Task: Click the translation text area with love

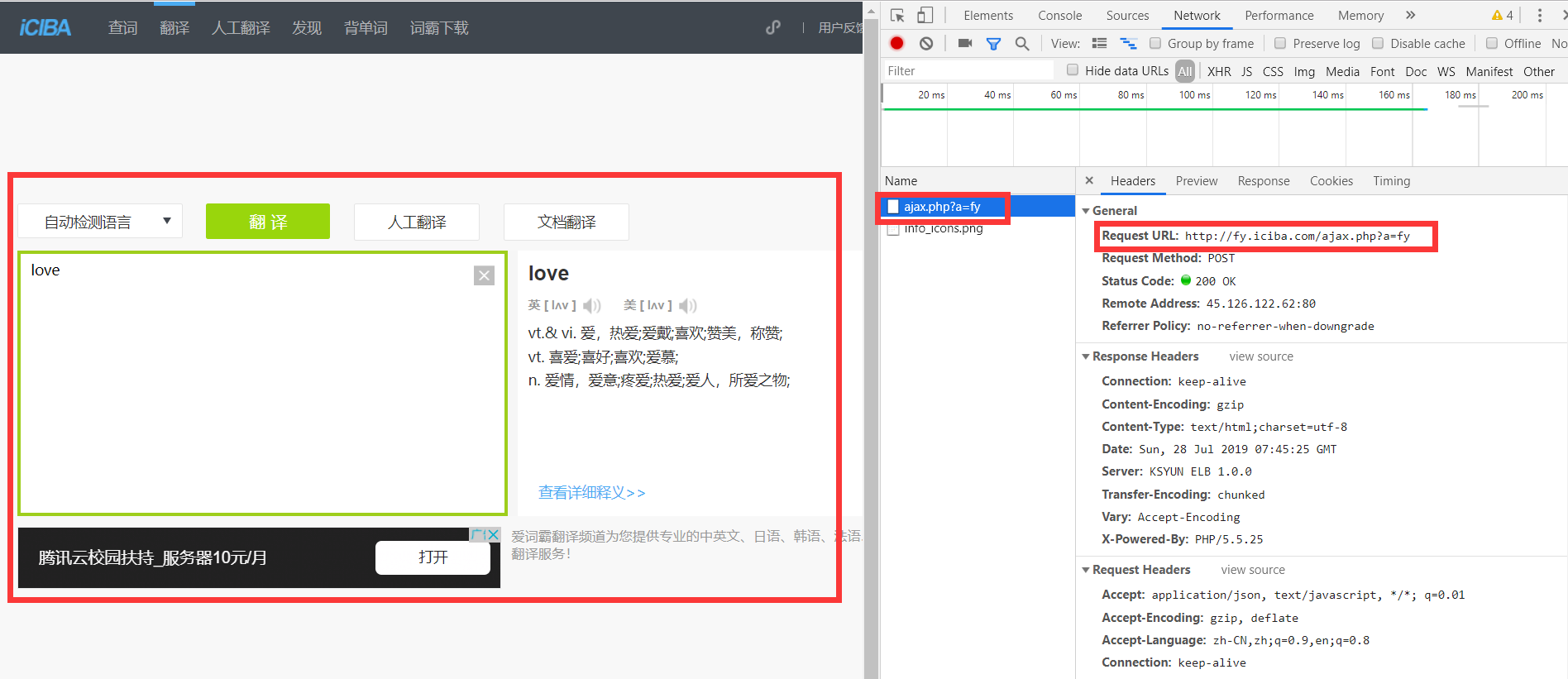Action: coord(262,383)
